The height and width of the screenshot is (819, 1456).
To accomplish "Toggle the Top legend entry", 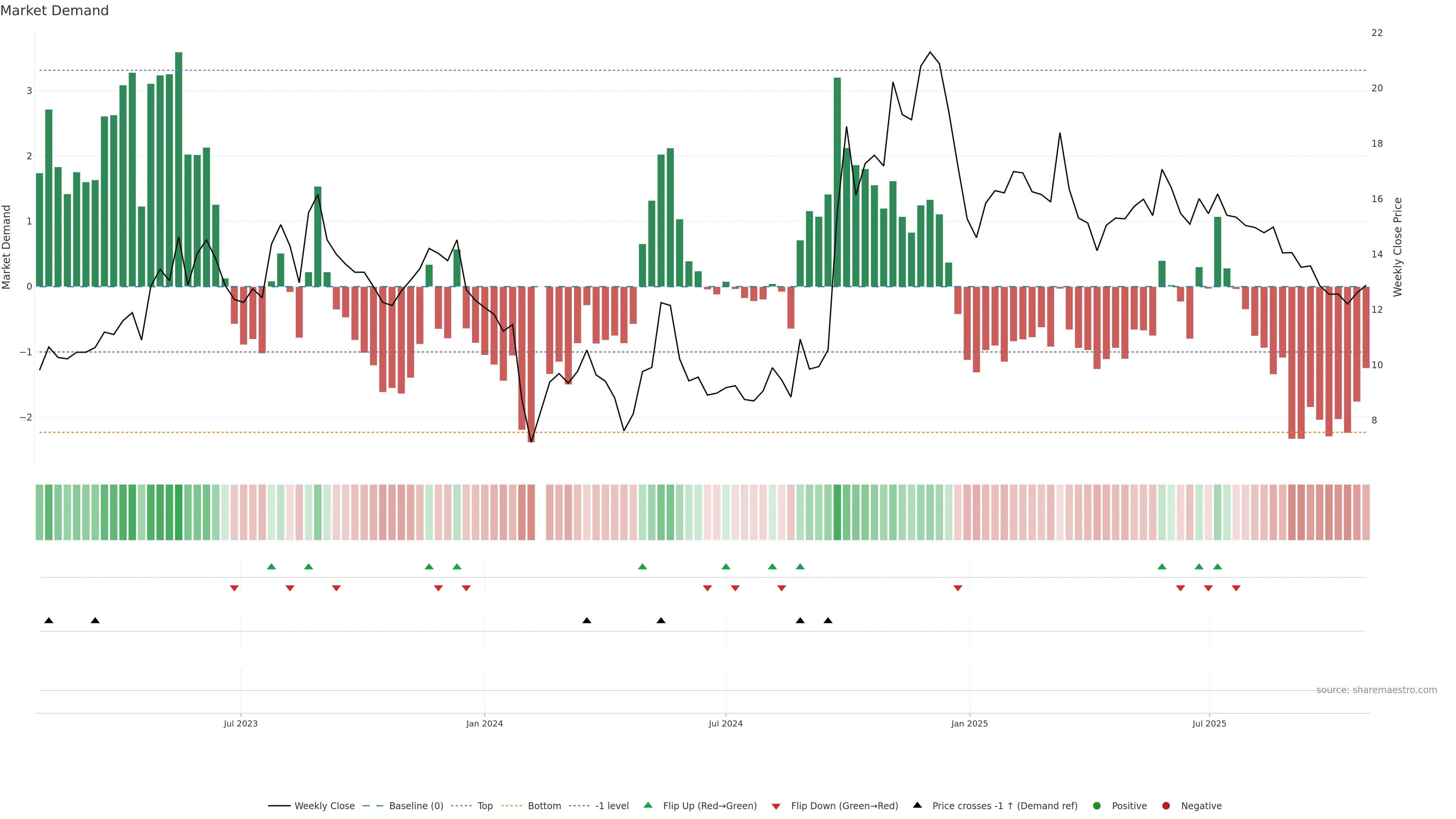I will coord(485,805).
